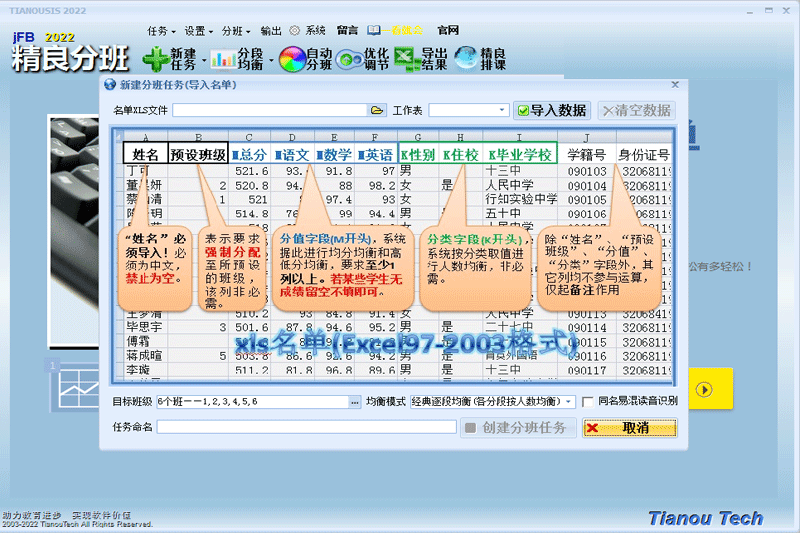The image size is (800, 533).
Task: Launch 精良排课 globe icon
Action: click(x=466, y=58)
